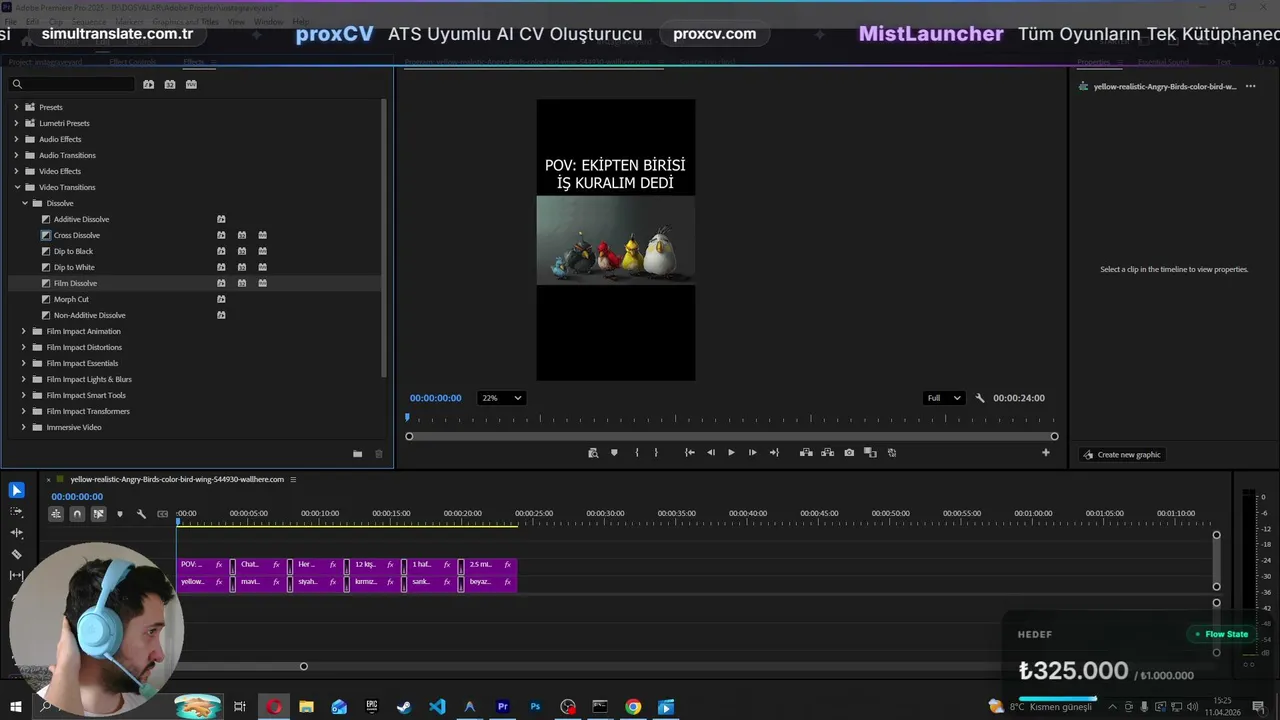Toggle Linked Selection in timeline
This screenshot has width=1280, height=720.
pos(98,514)
